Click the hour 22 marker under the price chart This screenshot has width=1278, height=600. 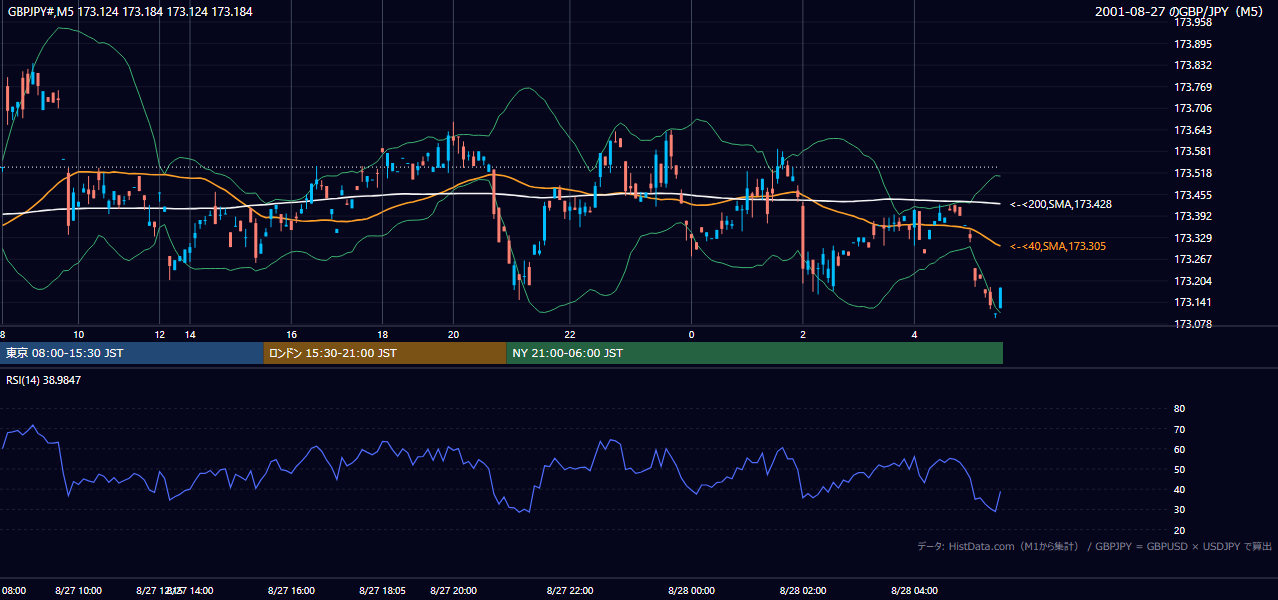coord(569,334)
